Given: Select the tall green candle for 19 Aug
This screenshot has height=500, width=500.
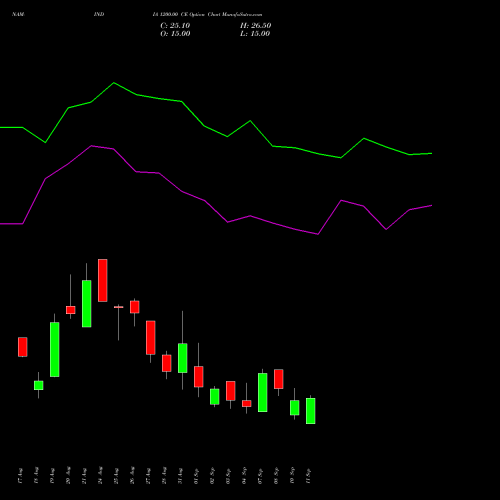Looking at the screenshot, I should 55,349.
